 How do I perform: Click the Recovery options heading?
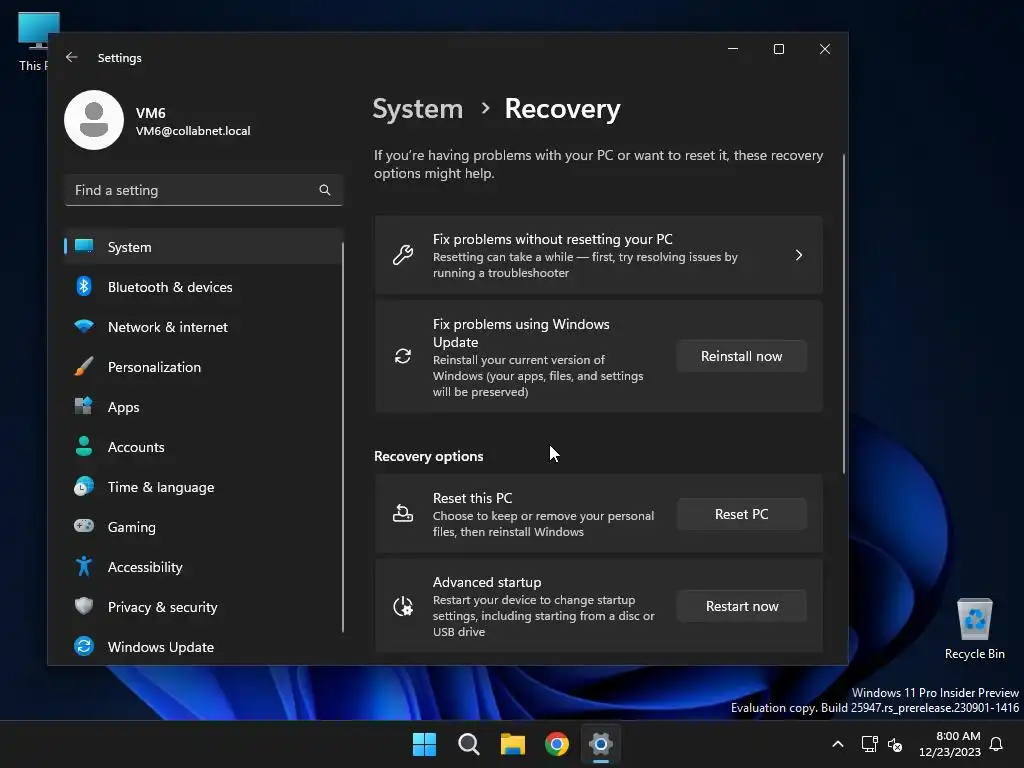[428, 456]
